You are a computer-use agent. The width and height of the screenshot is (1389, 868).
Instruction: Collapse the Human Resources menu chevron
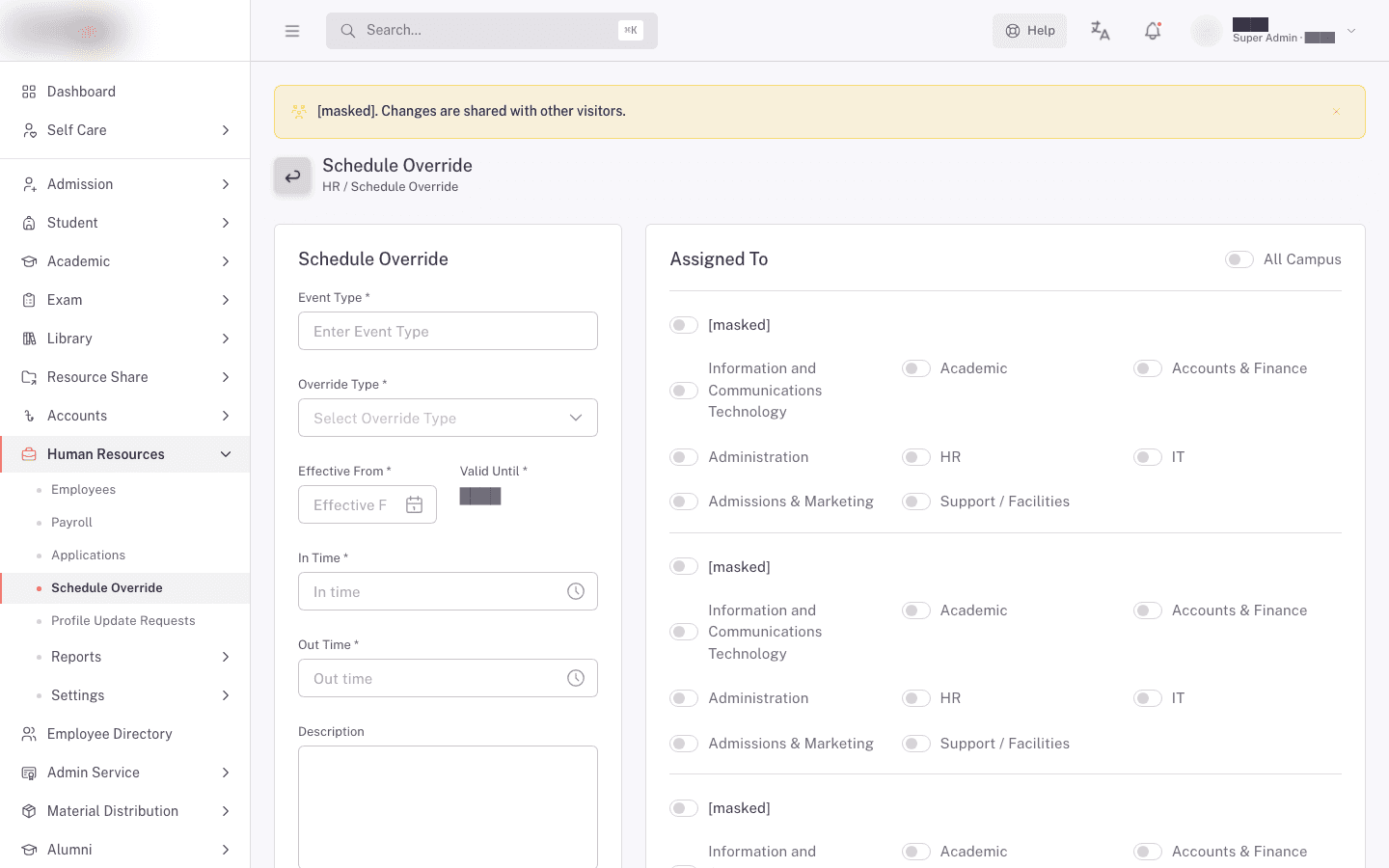[226, 454]
